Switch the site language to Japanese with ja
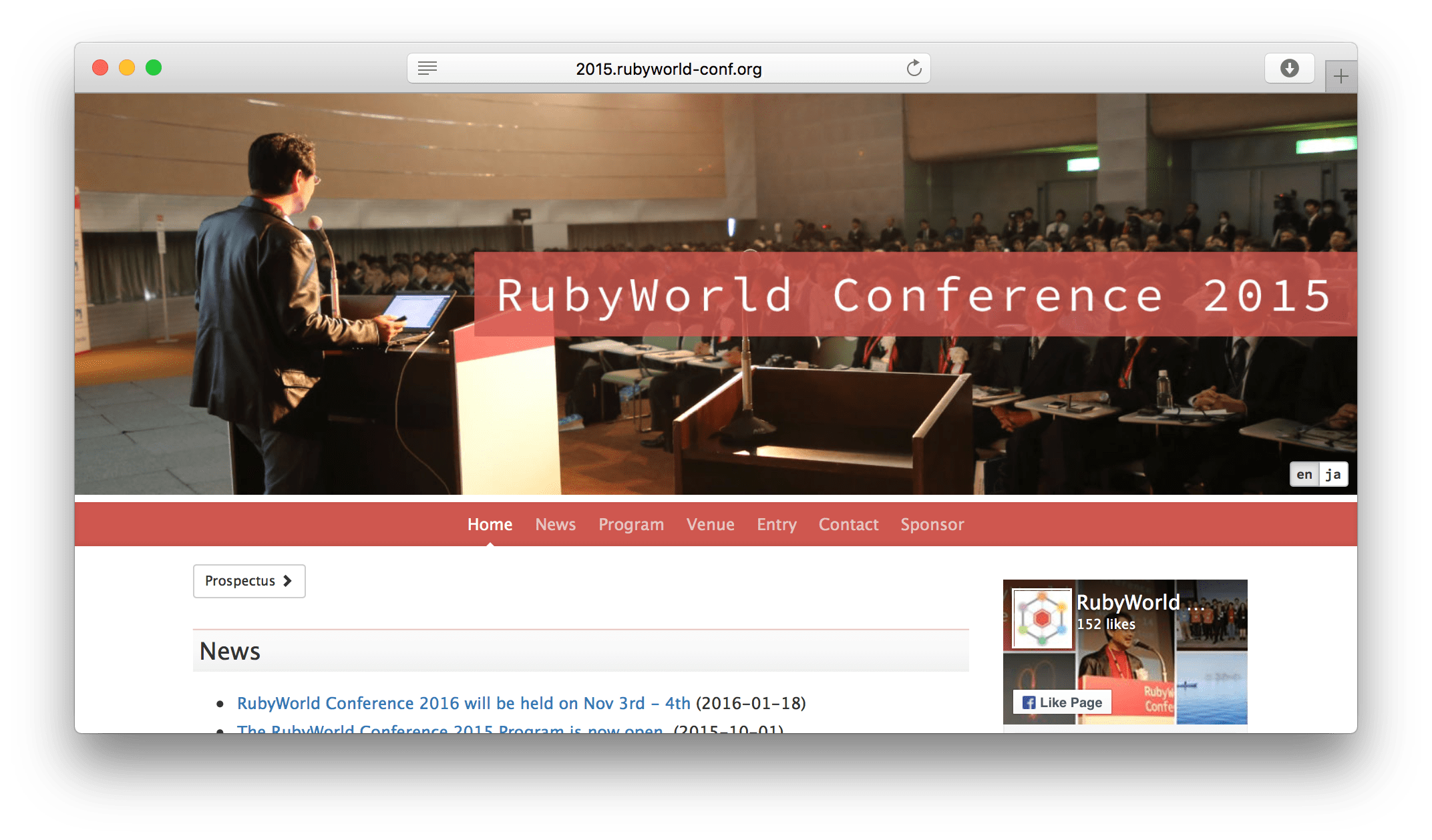 [1333, 474]
